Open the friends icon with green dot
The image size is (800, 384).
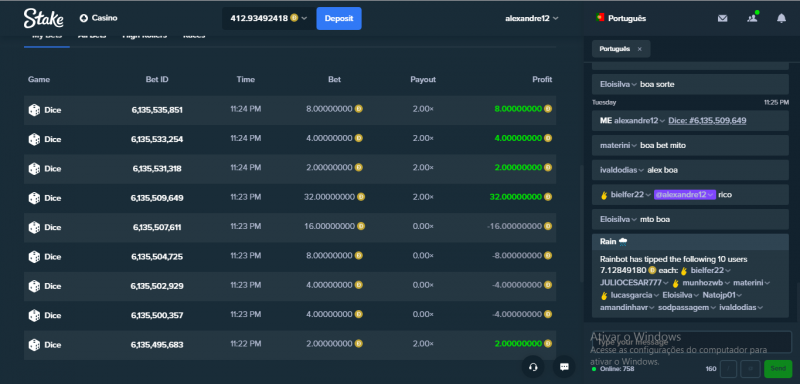pos(752,18)
